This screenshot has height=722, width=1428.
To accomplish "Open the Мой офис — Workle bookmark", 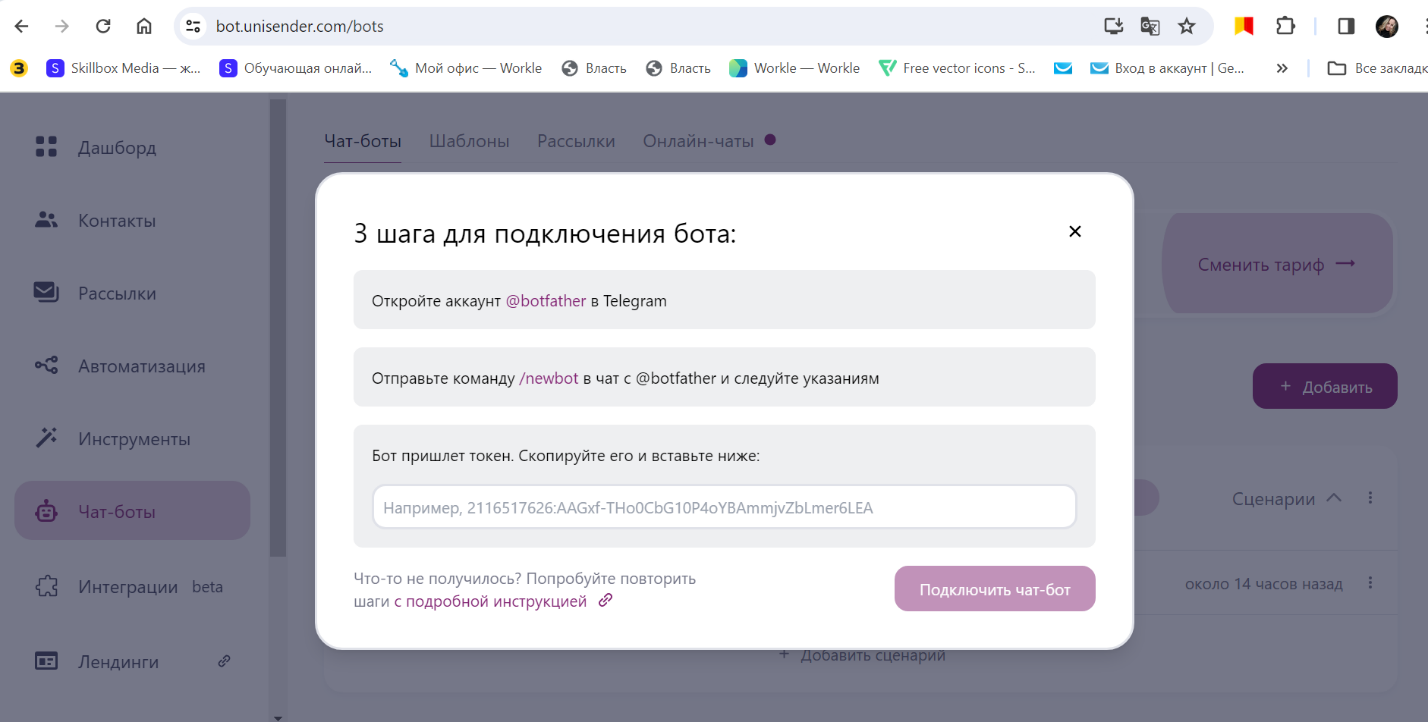I will tap(466, 68).
